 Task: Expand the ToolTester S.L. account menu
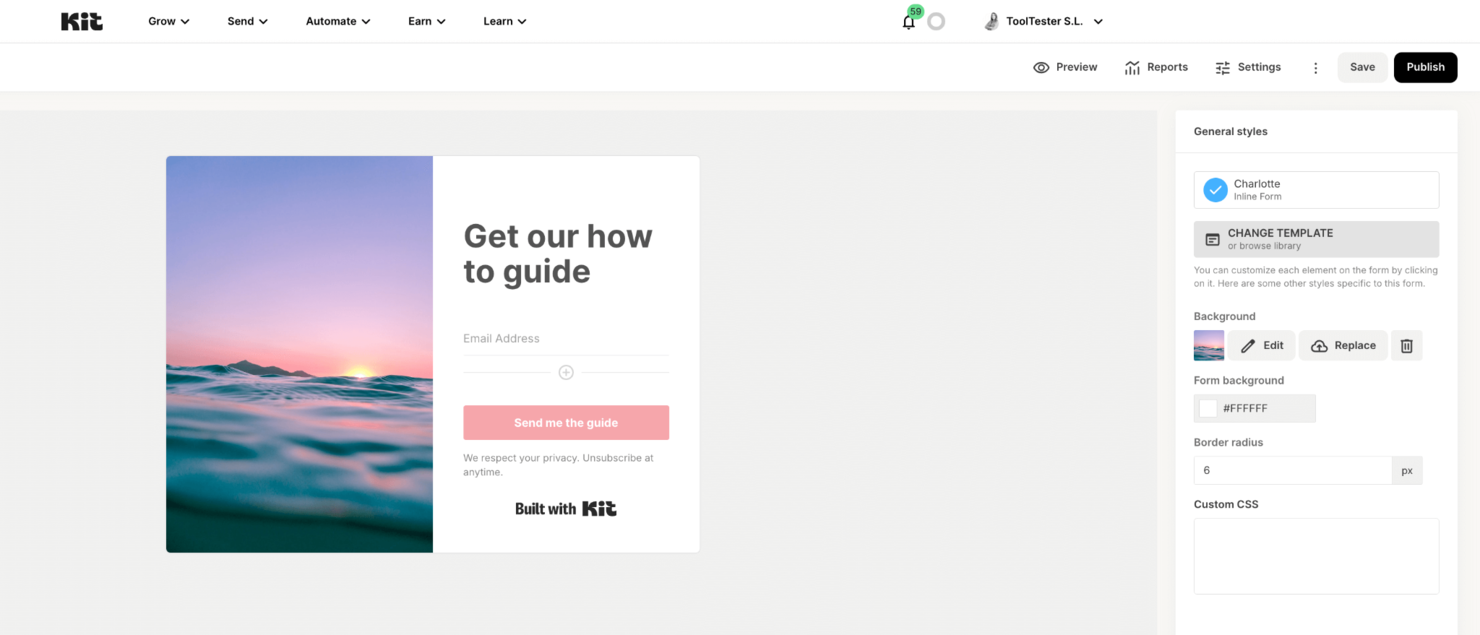1043,20
